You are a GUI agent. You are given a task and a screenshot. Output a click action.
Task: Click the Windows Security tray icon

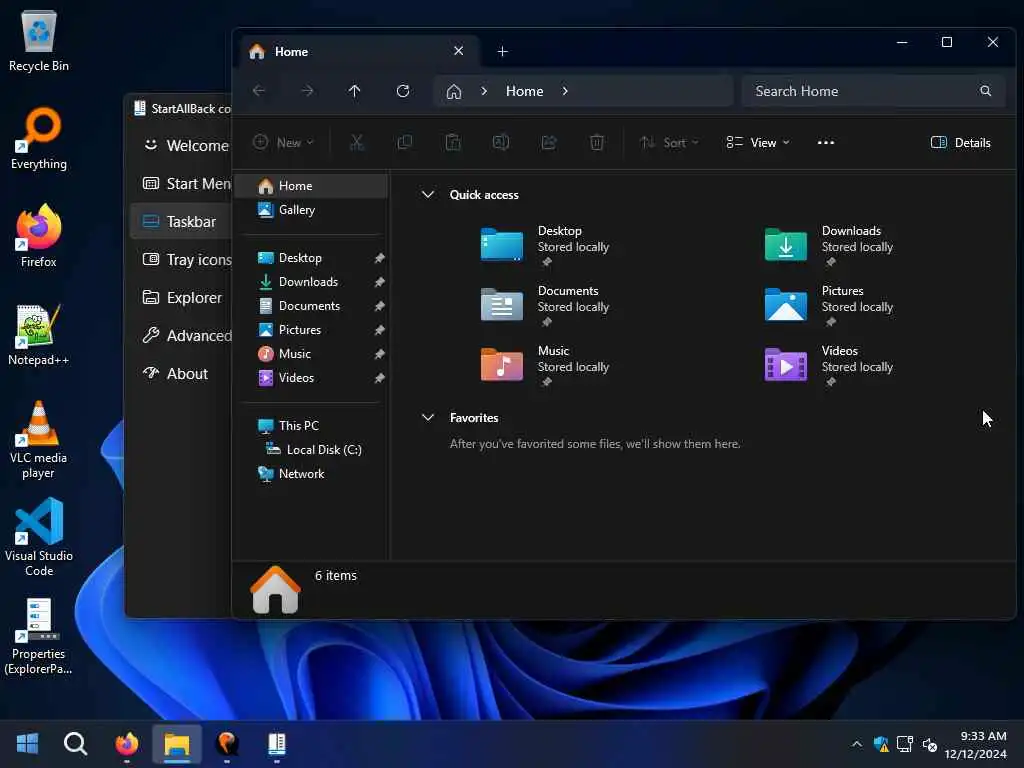pos(881,744)
